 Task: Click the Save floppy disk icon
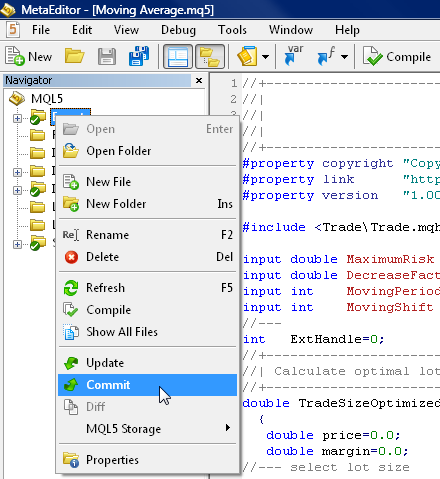click(x=107, y=56)
